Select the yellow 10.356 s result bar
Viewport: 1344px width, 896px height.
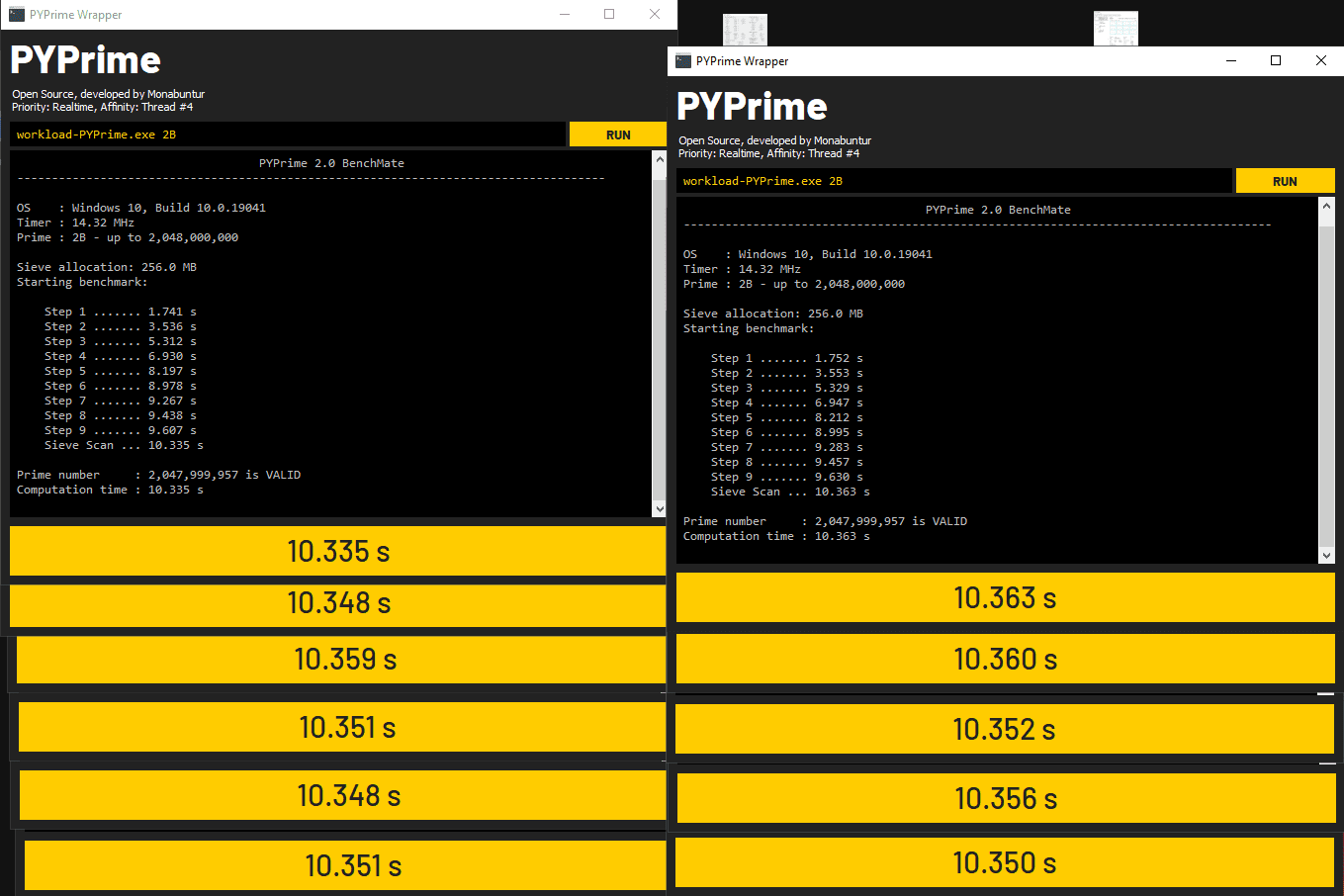point(1006,798)
